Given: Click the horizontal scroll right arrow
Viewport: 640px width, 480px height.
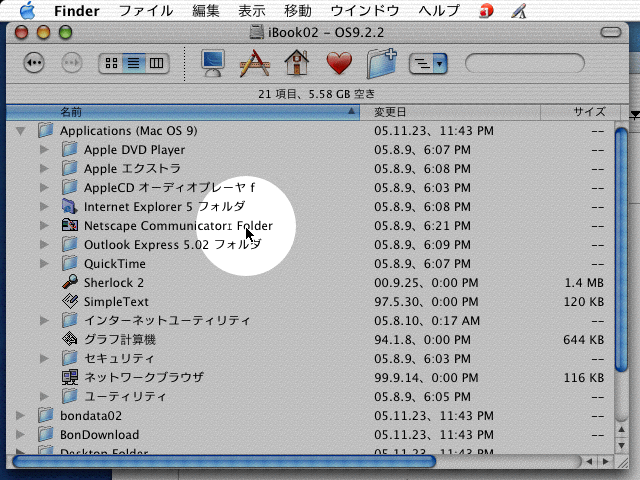Looking at the screenshot, I should click(x=606, y=462).
